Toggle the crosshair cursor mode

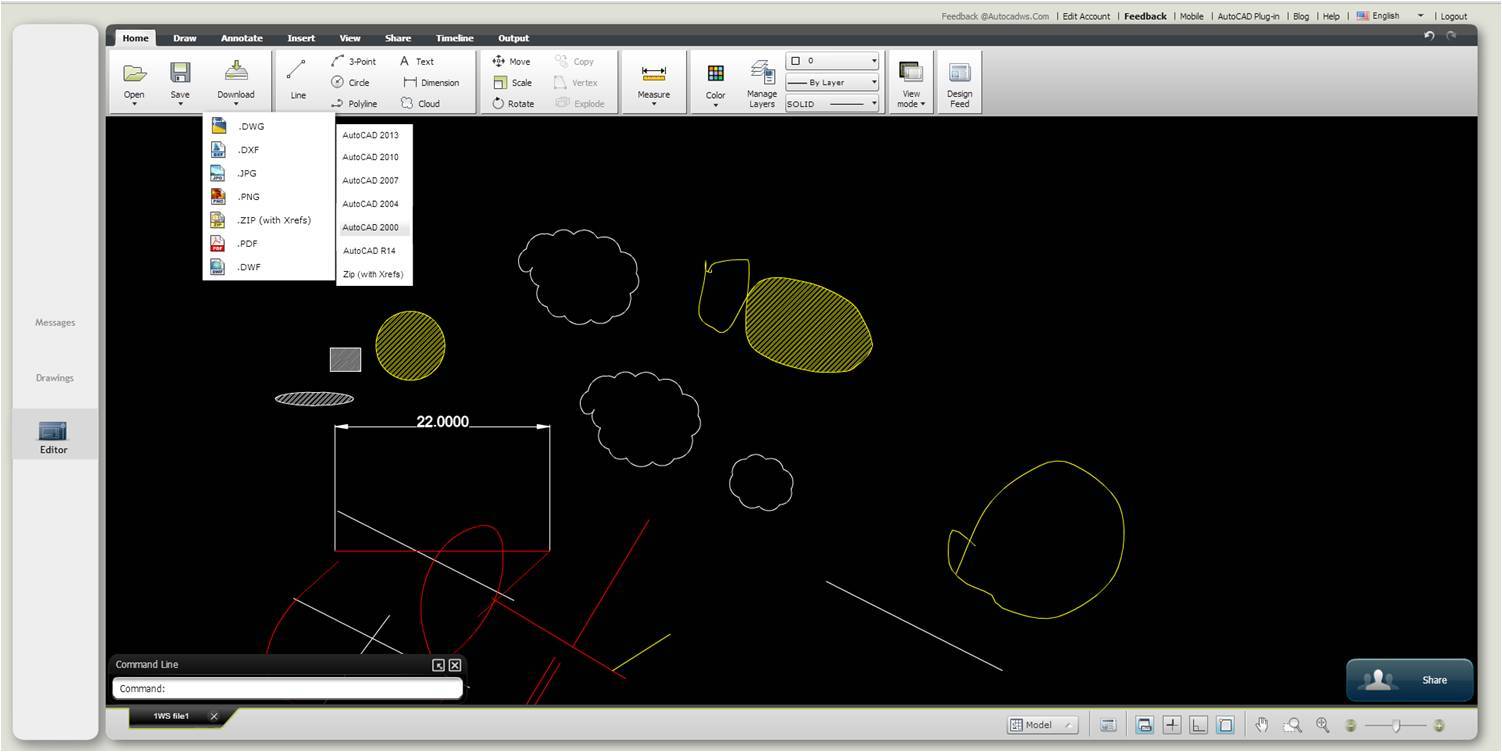(x=1171, y=725)
